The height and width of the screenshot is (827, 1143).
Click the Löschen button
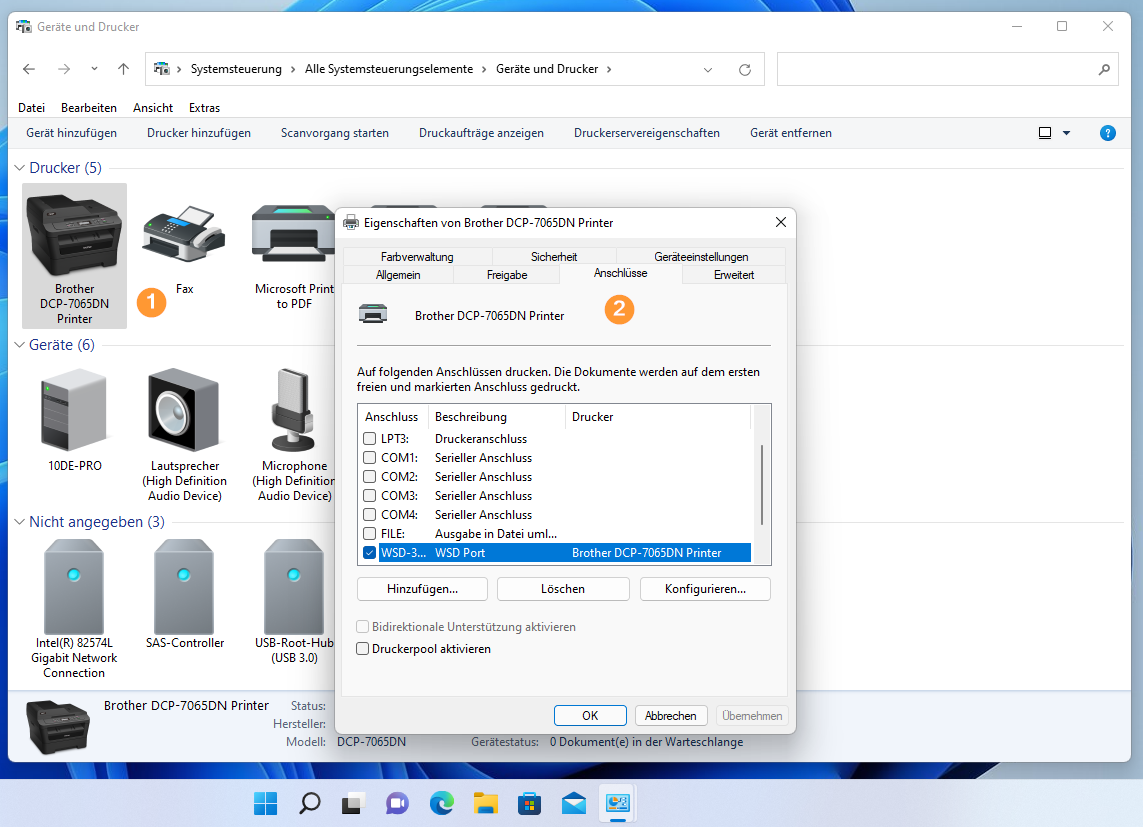(563, 589)
